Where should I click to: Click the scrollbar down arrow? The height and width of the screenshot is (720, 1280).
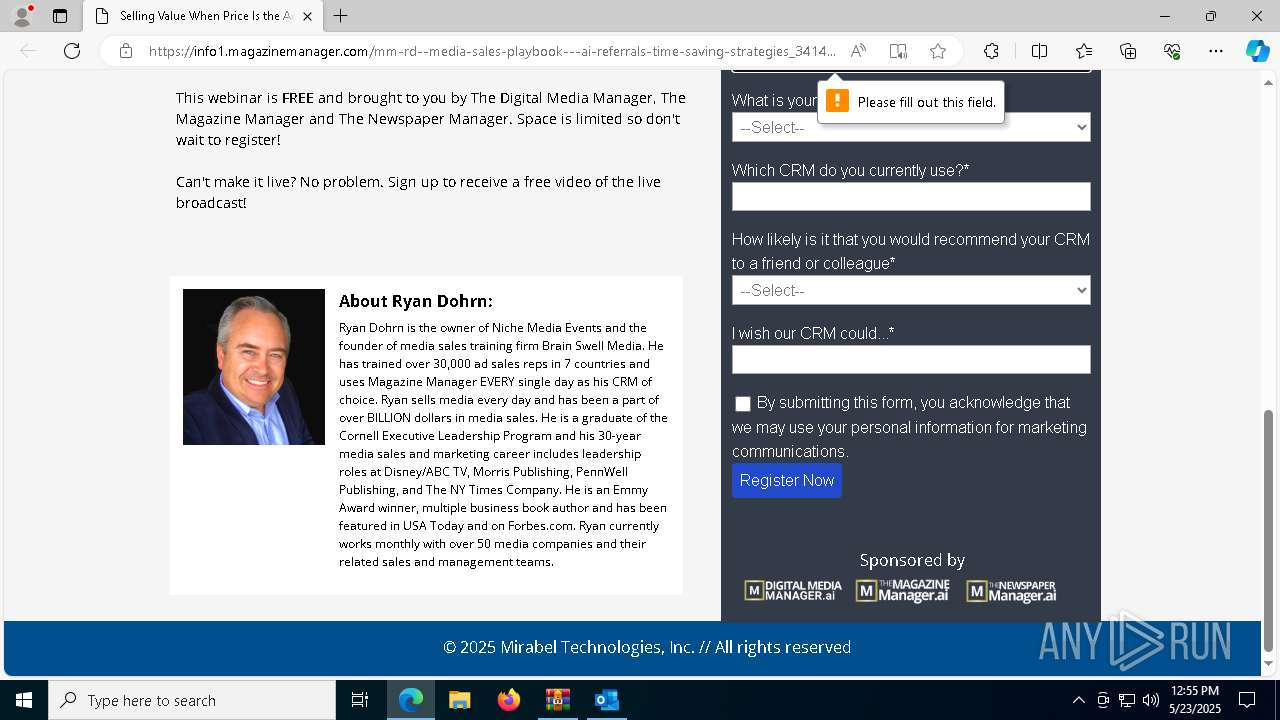[x=1269, y=663]
